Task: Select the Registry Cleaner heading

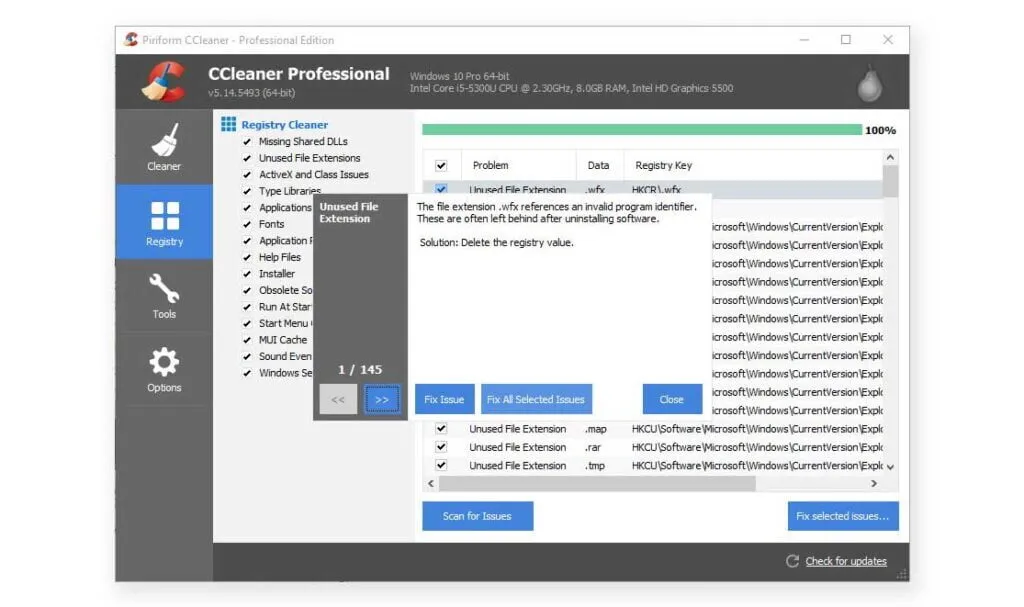Action: click(x=285, y=125)
